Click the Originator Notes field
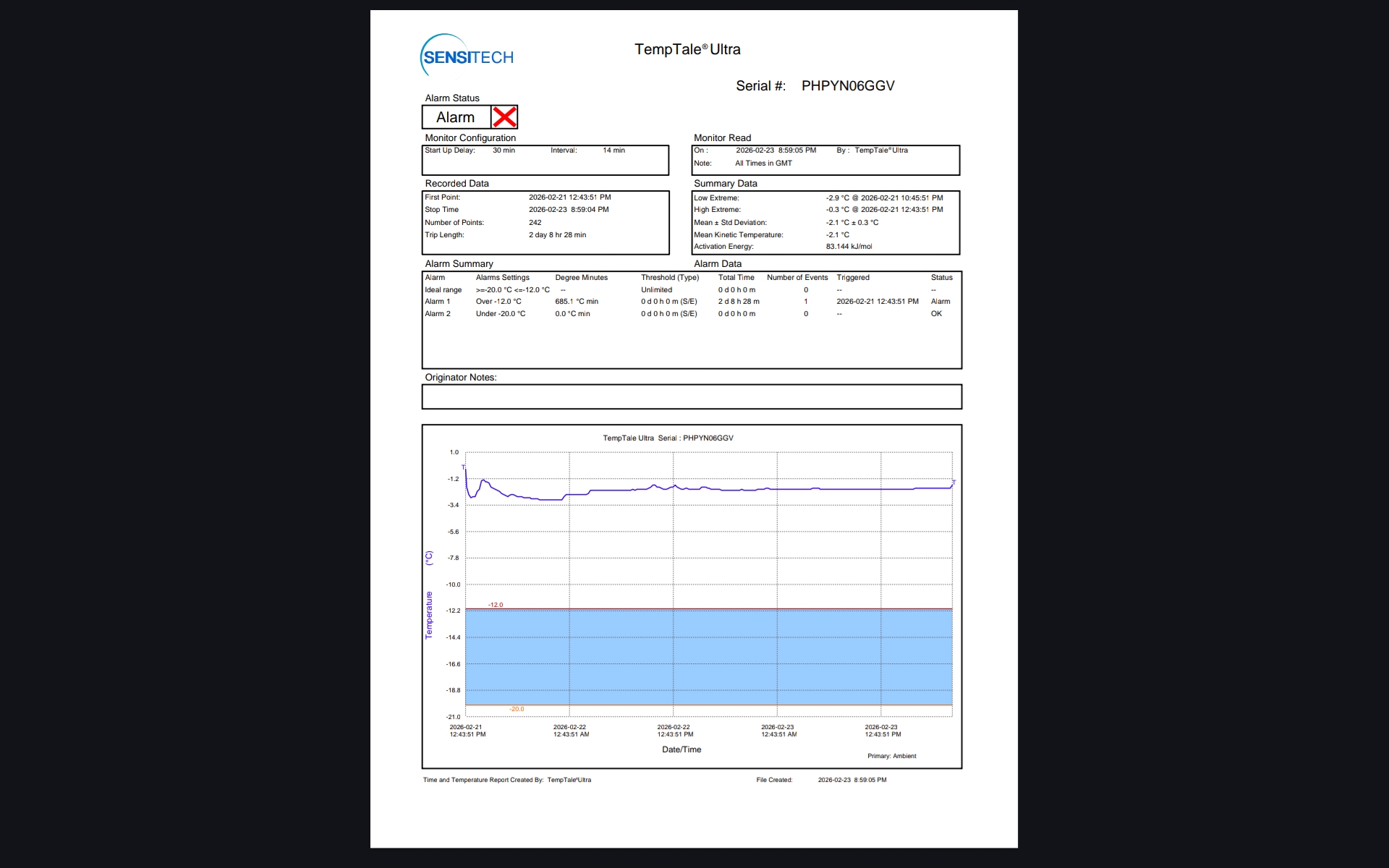The image size is (1389, 868). tap(691, 396)
